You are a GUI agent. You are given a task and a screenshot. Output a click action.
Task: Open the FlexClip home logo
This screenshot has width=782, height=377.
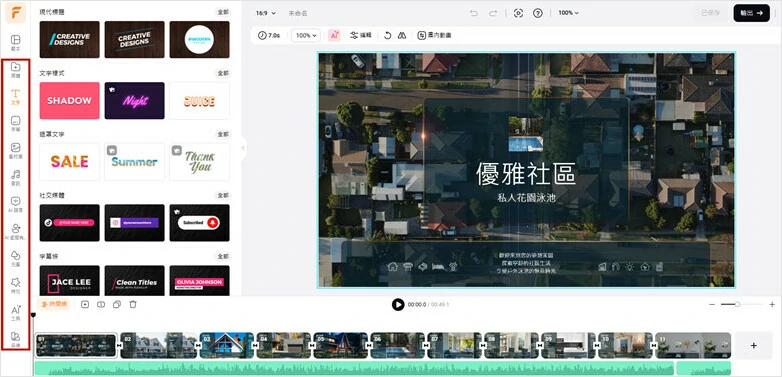click(x=16, y=13)
